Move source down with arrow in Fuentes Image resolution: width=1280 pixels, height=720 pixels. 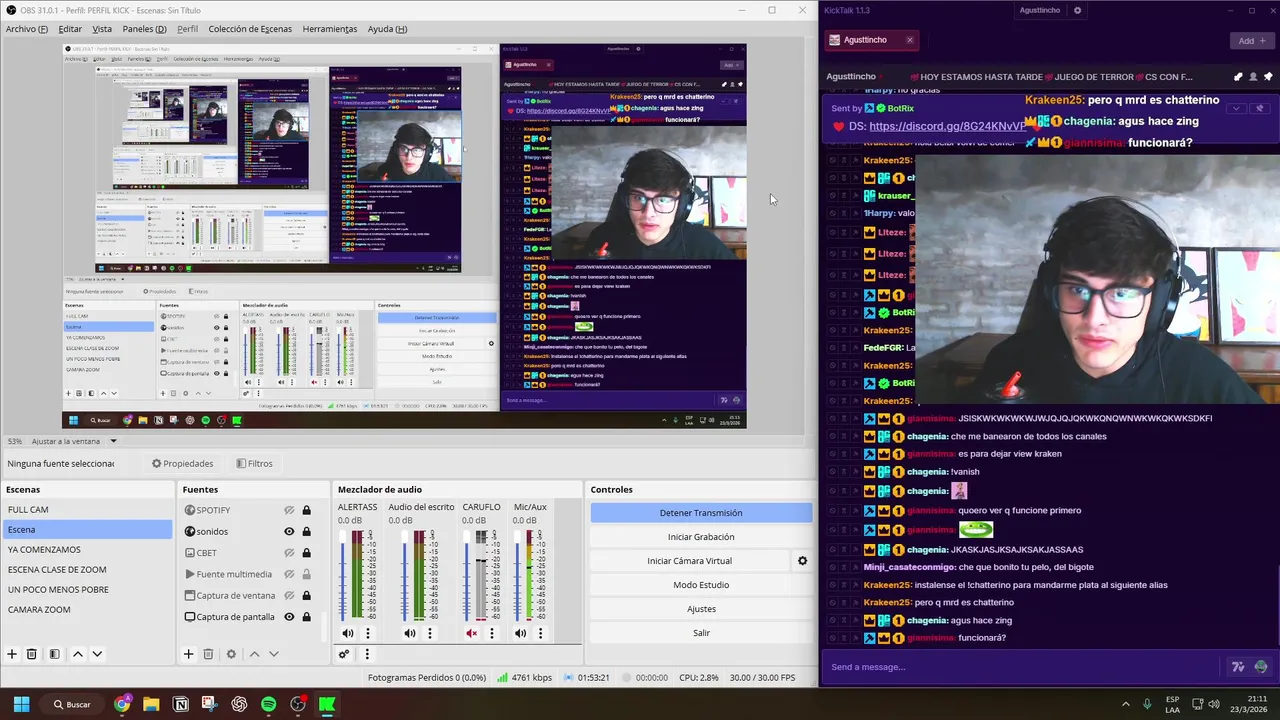tap(274, 654)
